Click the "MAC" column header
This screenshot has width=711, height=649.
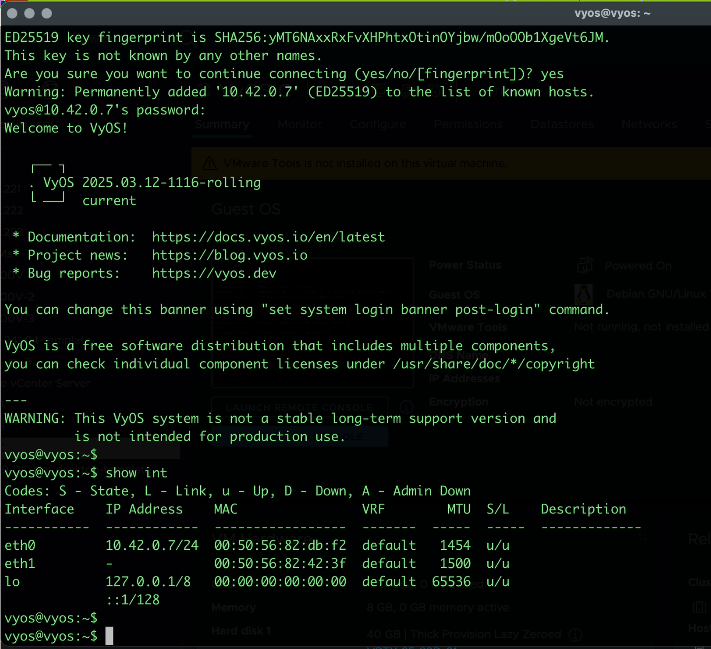[226, 509]
